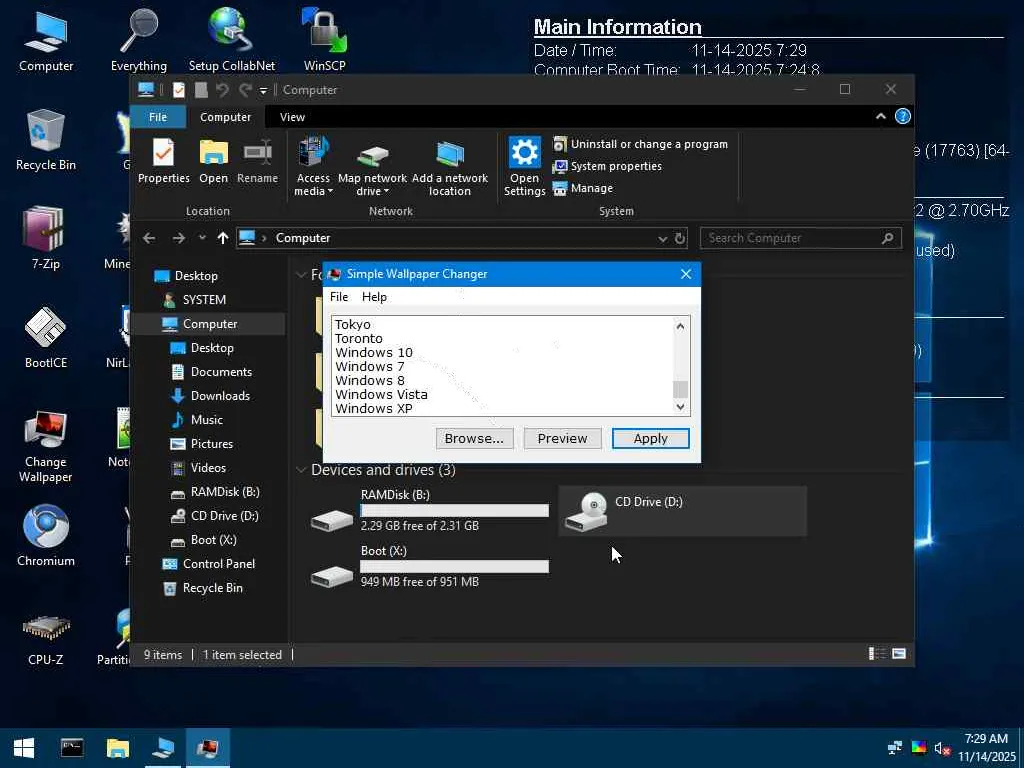Launch 7-Zip desktop icon

tap(46, 238)
